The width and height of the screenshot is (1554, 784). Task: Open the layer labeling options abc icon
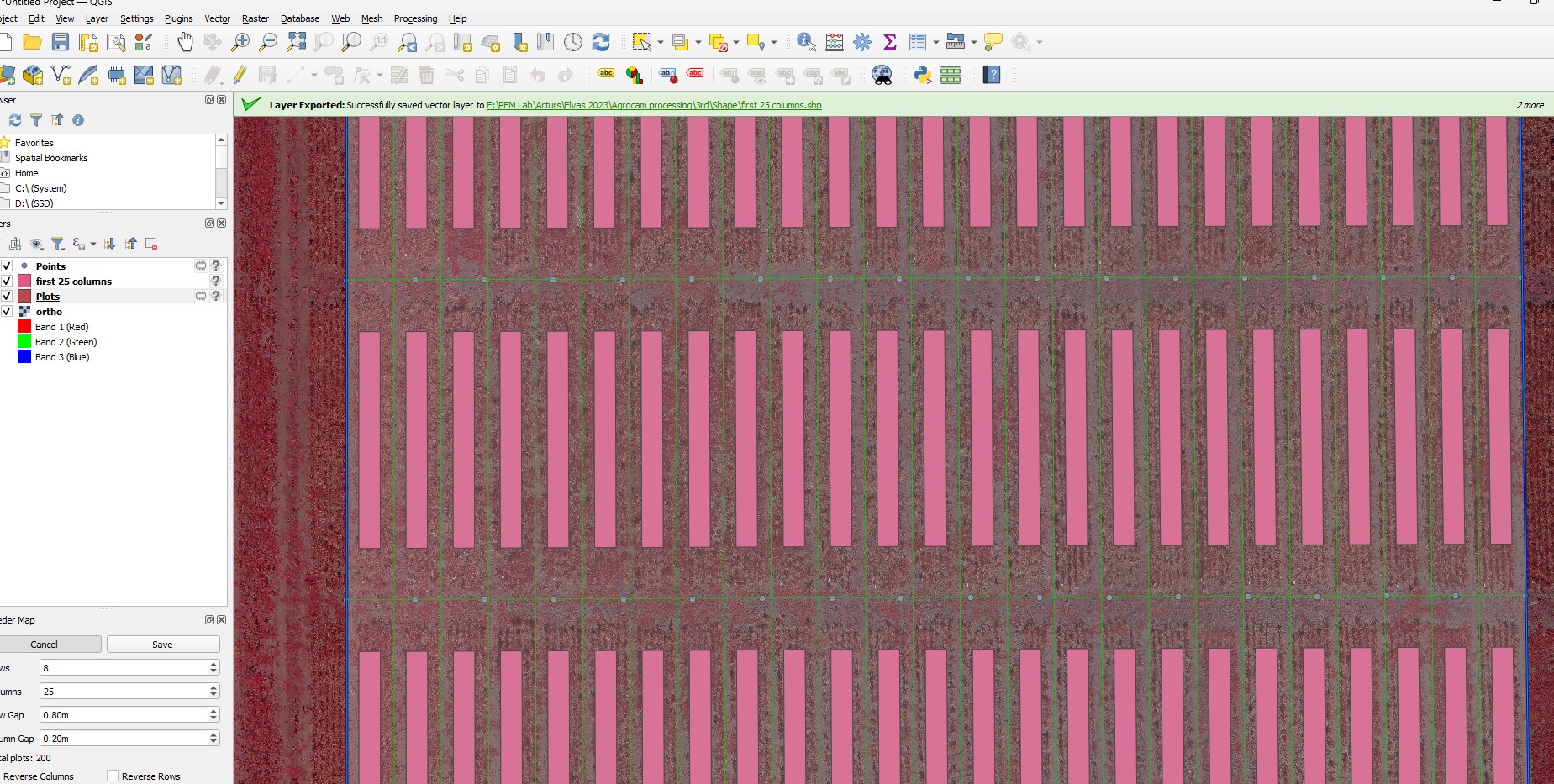(x=606, y=76)
